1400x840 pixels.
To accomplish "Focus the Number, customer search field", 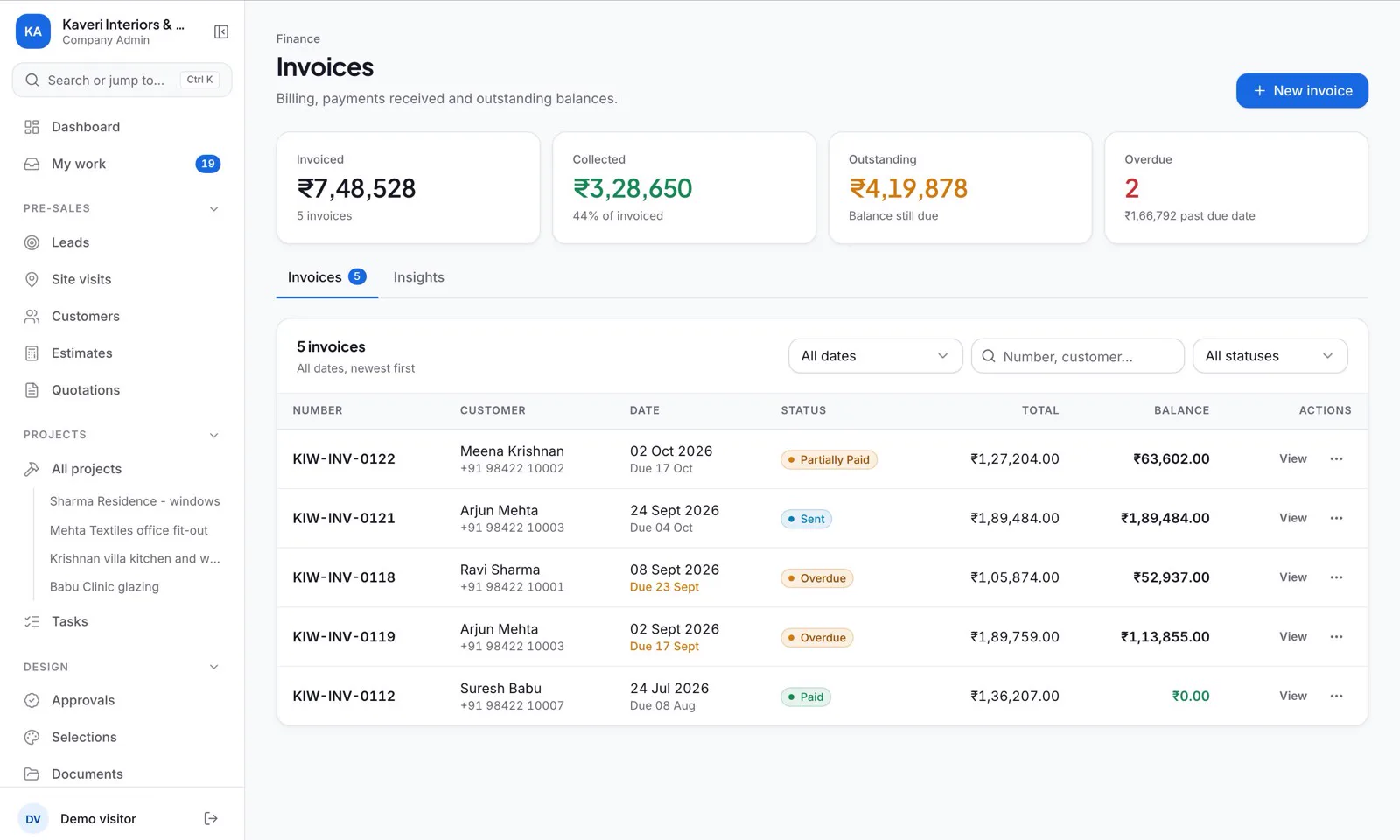I will (x=1077, y=356).
